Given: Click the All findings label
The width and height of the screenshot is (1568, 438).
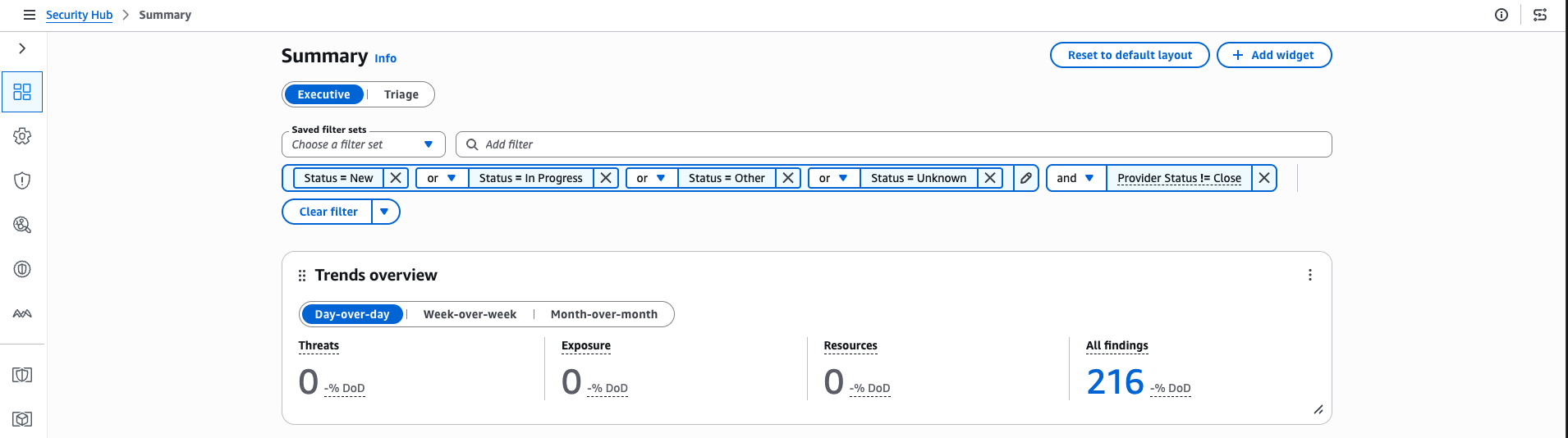Looking at the screenshot, I should click(1117, 345).
